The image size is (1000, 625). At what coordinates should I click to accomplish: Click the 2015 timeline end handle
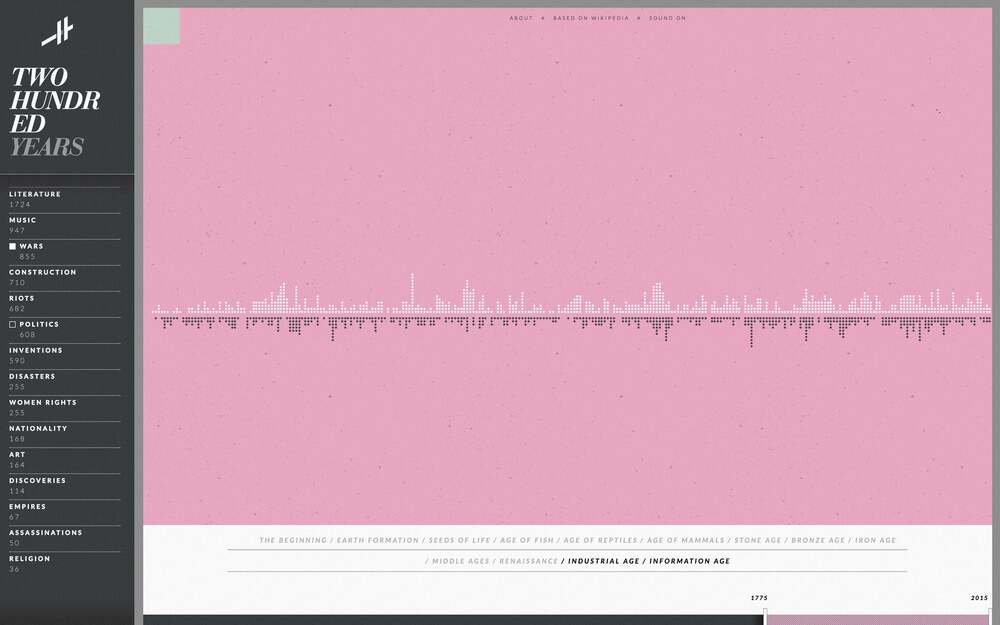click(x=990, y=612)
